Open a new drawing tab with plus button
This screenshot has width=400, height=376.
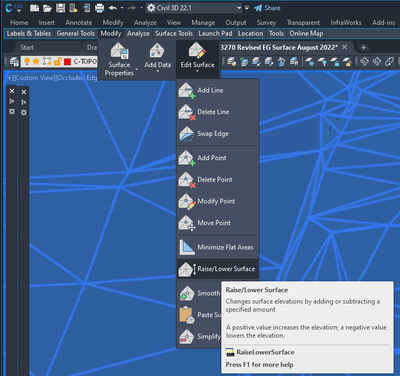click(363, 47)
